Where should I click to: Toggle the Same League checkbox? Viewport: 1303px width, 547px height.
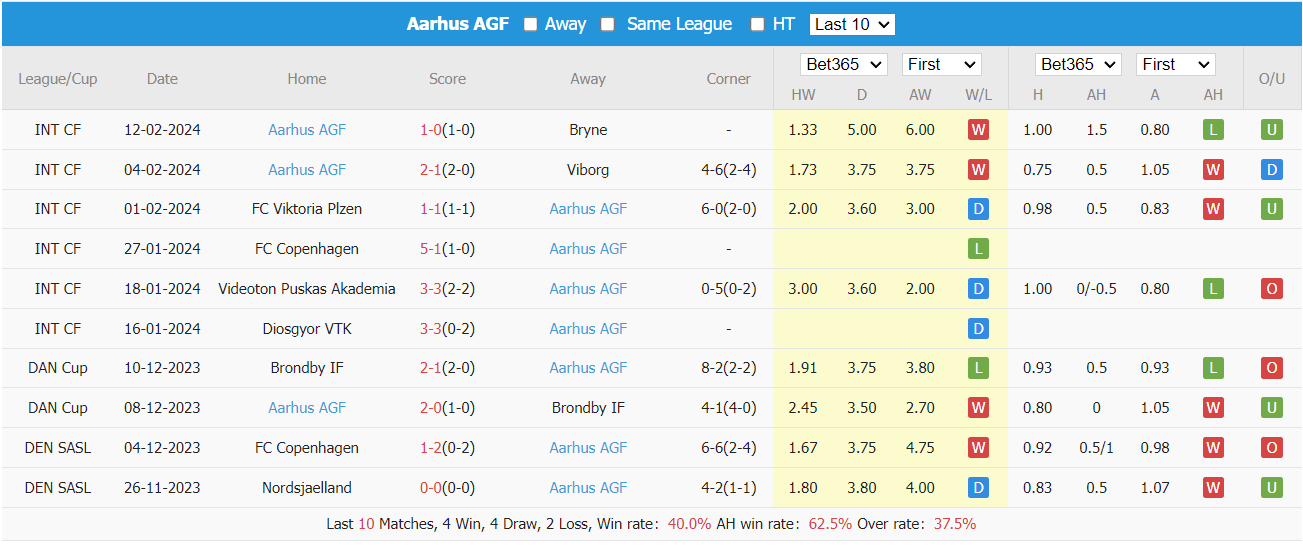point(608,24)
